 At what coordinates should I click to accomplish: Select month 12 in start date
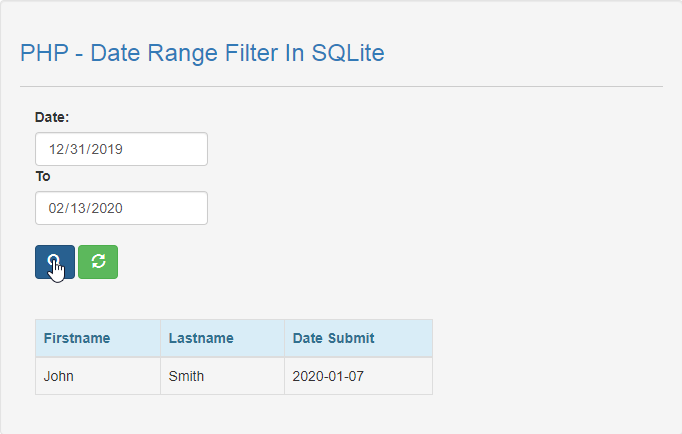(57, 149)
